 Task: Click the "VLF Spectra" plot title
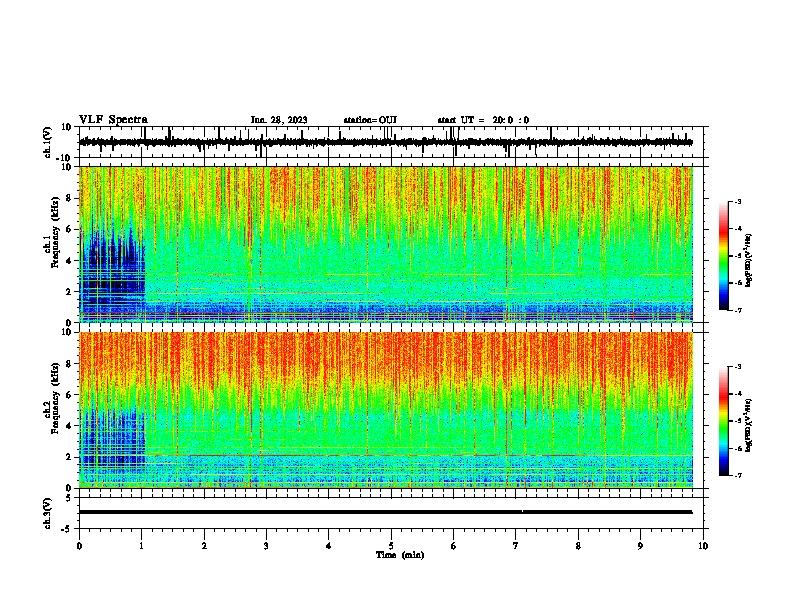[x=113, y=120]
